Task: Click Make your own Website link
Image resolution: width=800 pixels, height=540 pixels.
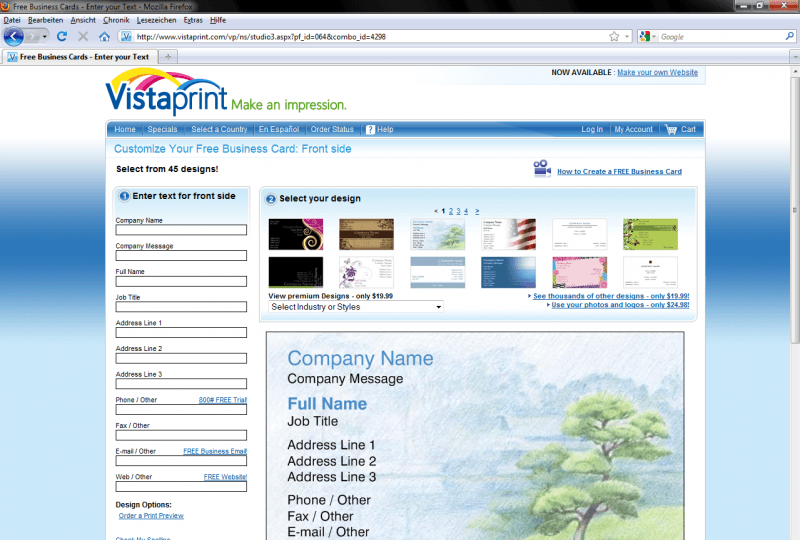Action: pos(657,72)
